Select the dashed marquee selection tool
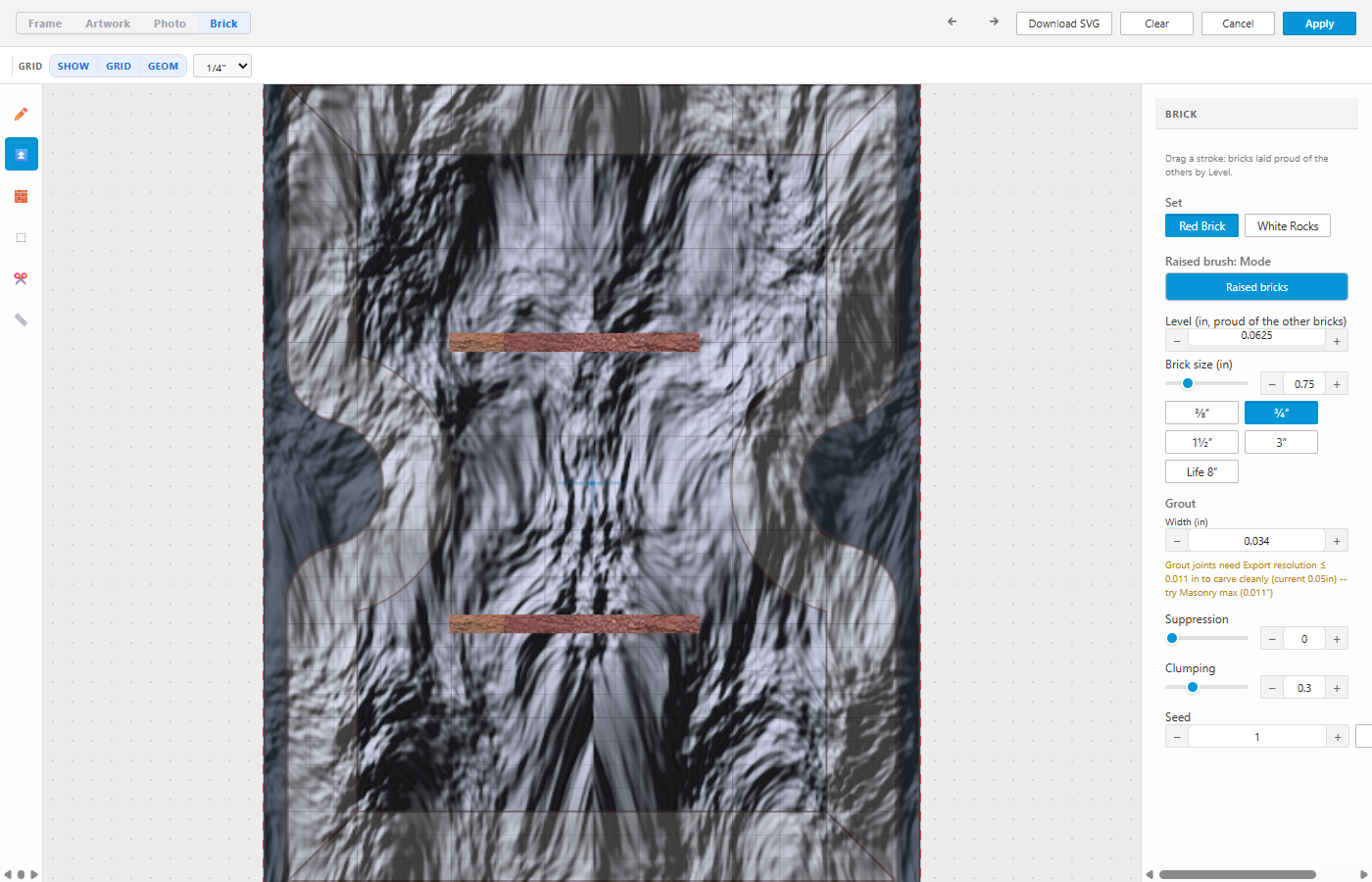Image resolution: width=1372 pixels, height=882 pixels. click(21, 237)
